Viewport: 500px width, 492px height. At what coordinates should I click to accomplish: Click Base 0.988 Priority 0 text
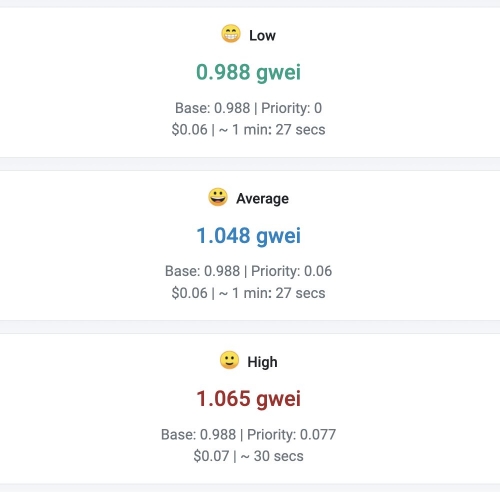(249, 108)
